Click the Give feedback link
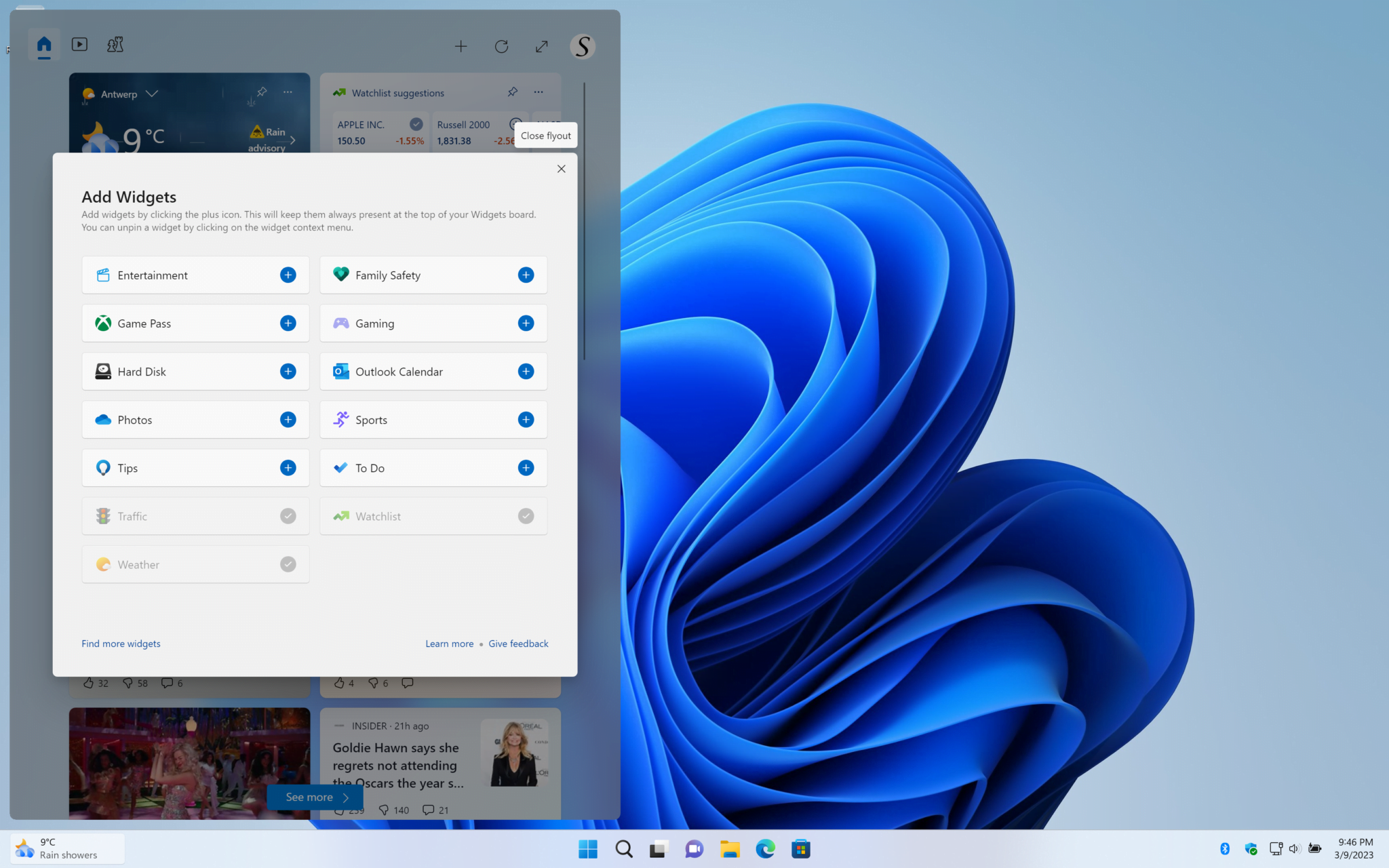1389x868 pixels. 518,643
